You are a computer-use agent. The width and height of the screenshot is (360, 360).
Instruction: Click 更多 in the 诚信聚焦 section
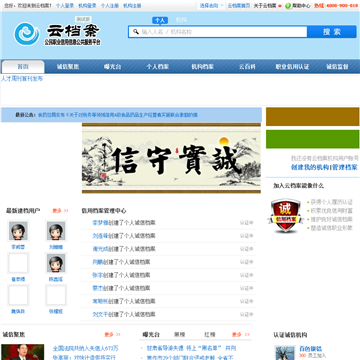click(112, 334)
